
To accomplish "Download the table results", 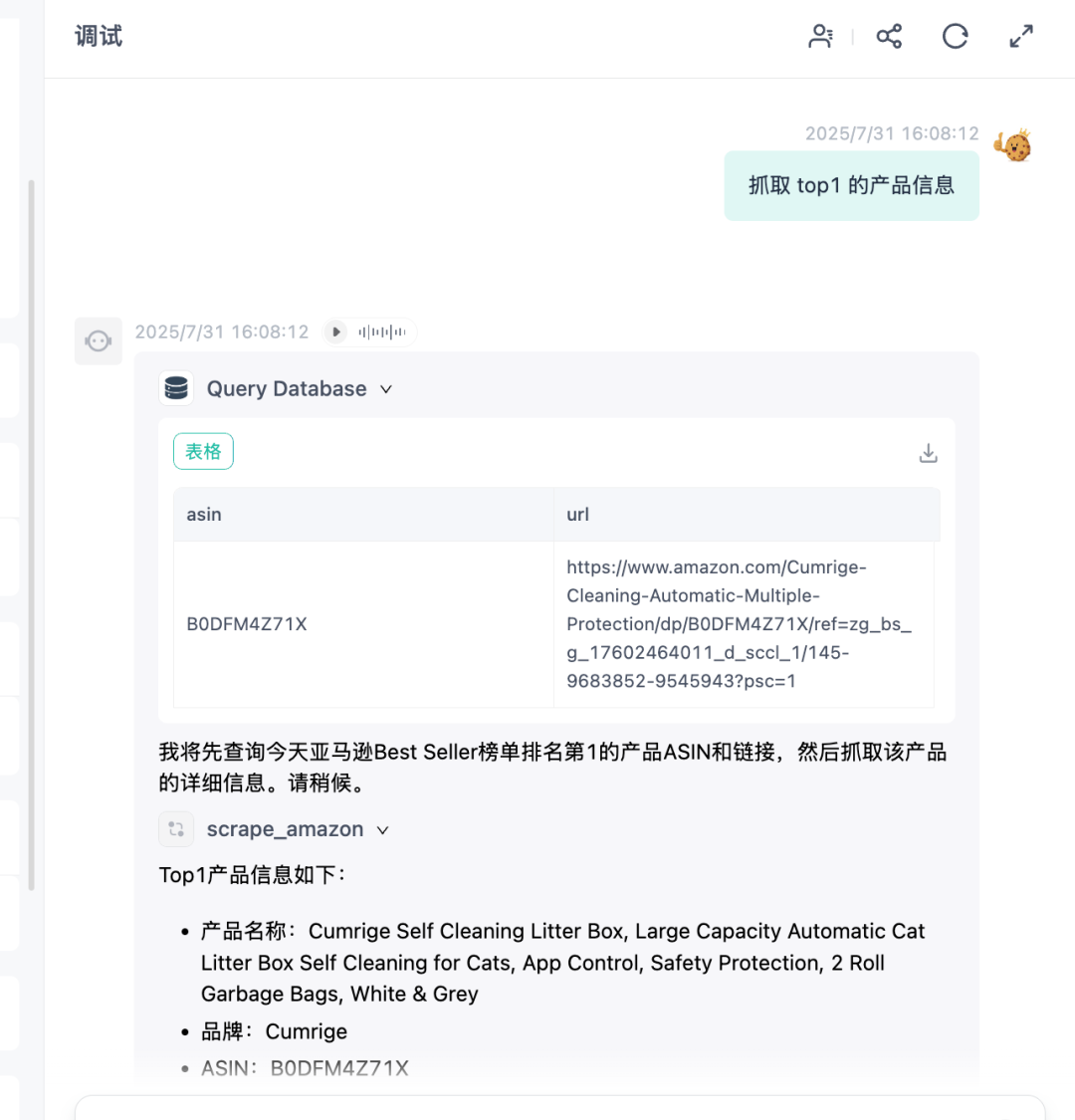I will pos(928,453).
